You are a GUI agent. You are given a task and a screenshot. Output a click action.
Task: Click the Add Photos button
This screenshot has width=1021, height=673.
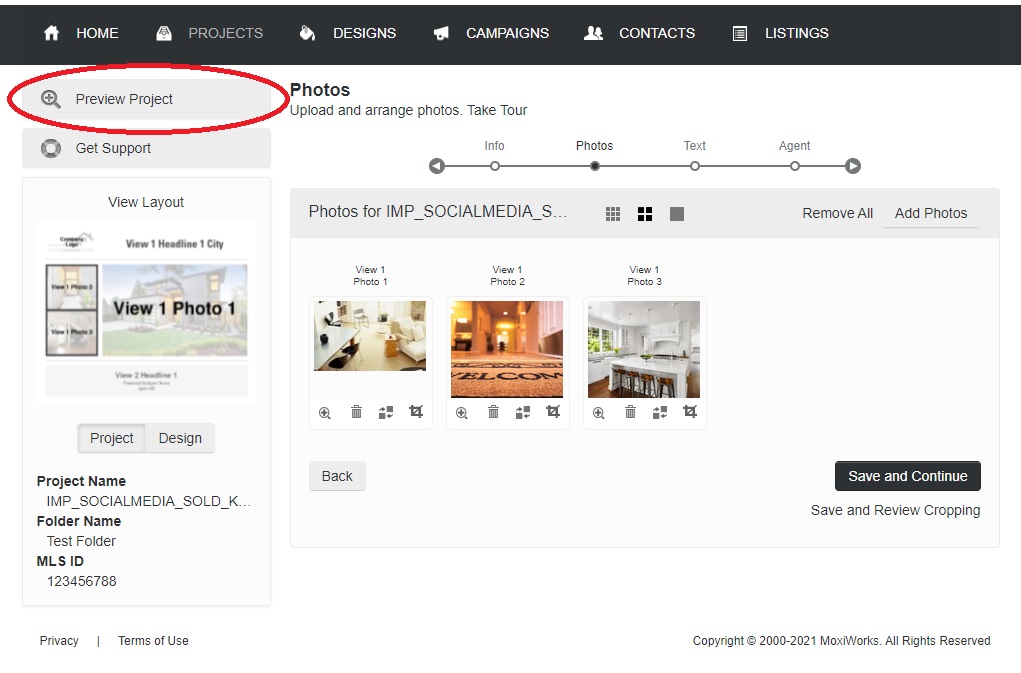click(x=930, y=213)
